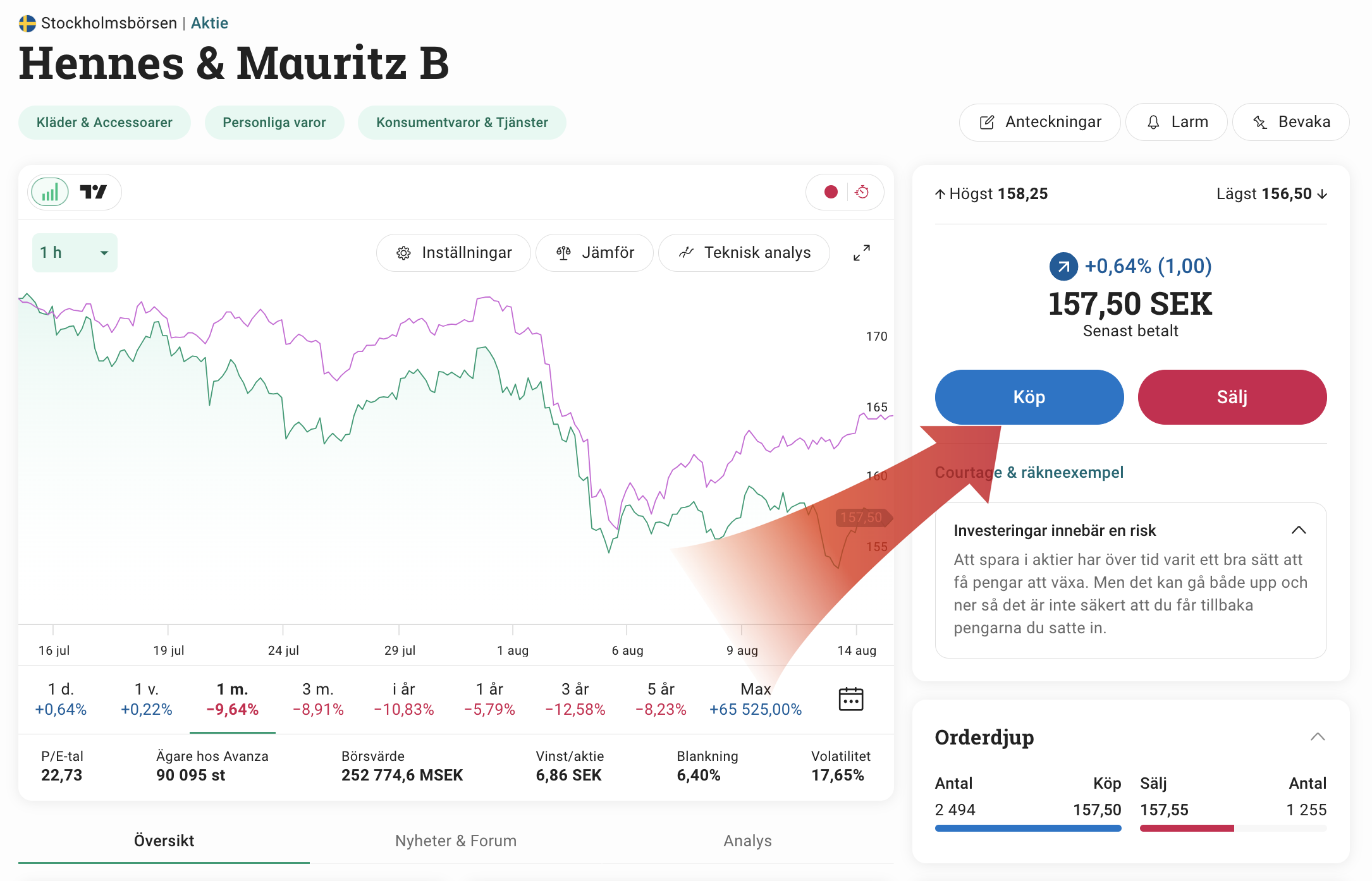Open the calendar date range picker
The width and height of the screenshot is (1372, 881).
pos(850,699)
